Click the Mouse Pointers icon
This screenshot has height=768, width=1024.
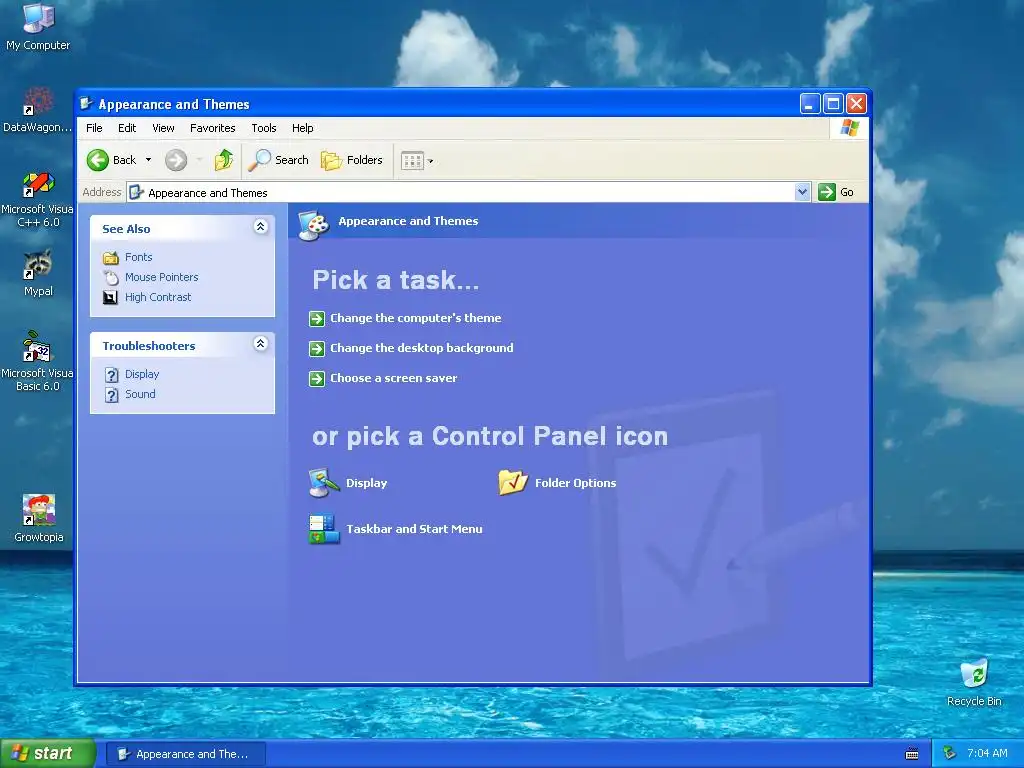(x=111, y=278)
